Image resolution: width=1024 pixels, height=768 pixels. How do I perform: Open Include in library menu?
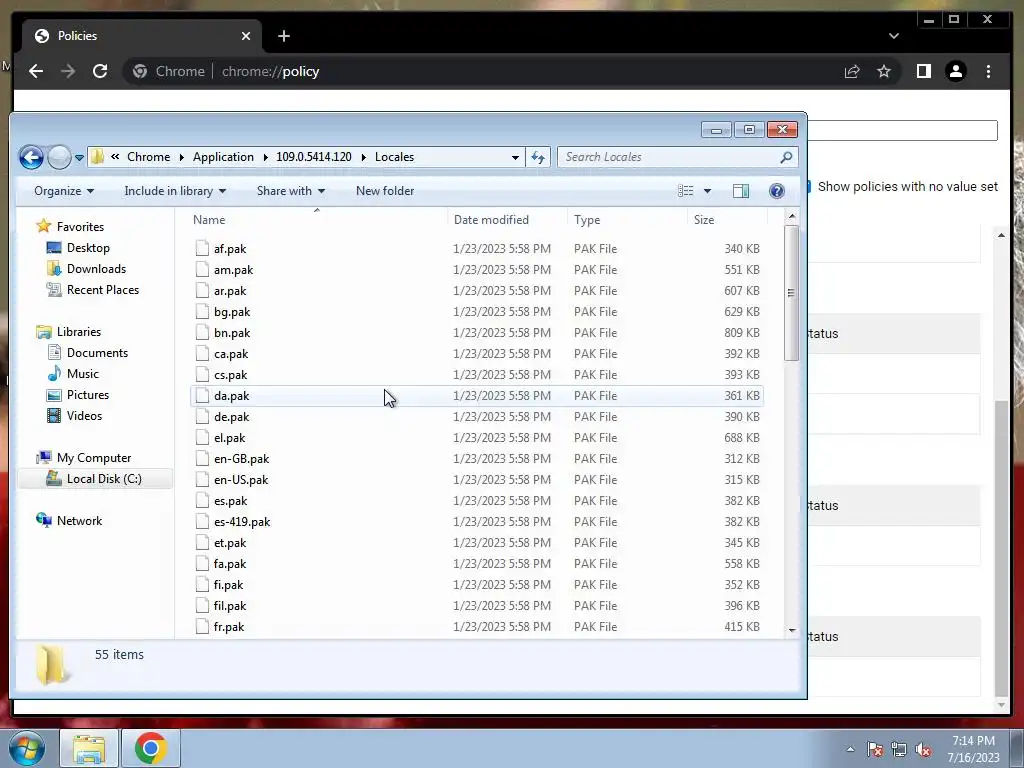175,191
